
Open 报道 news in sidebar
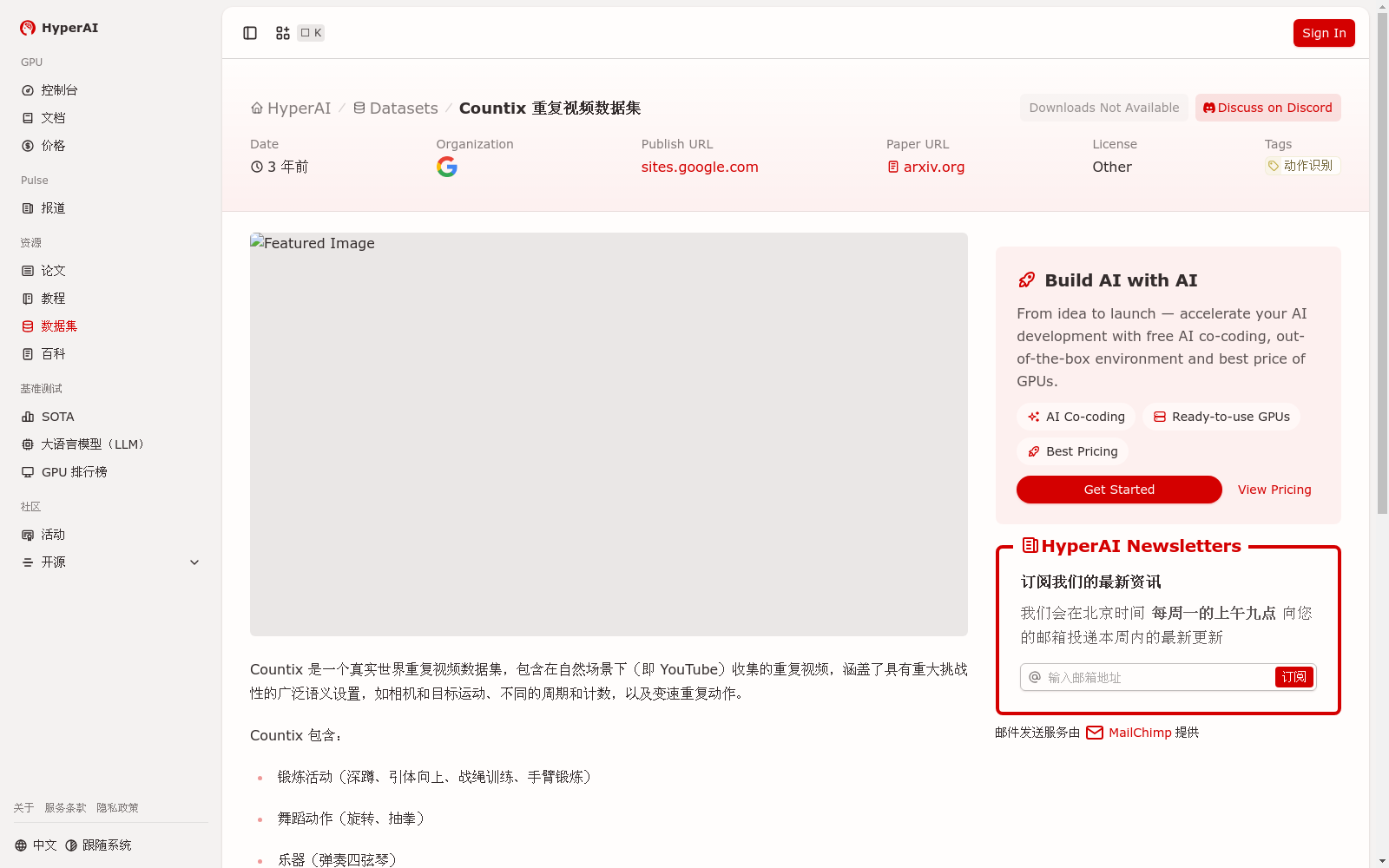click(x=111, y=208)
